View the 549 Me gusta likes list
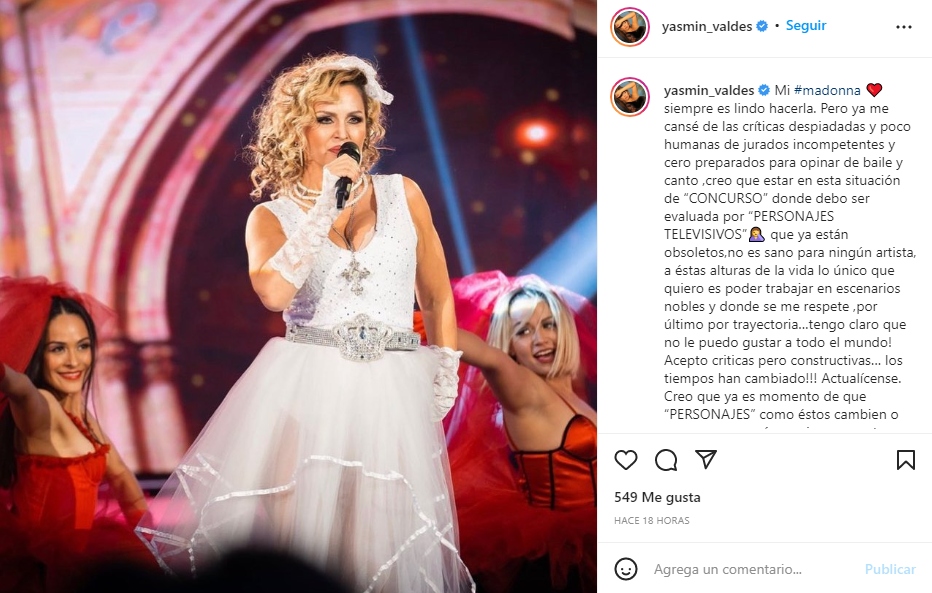This screenshot has width=932, height=593. pos(657,497)
